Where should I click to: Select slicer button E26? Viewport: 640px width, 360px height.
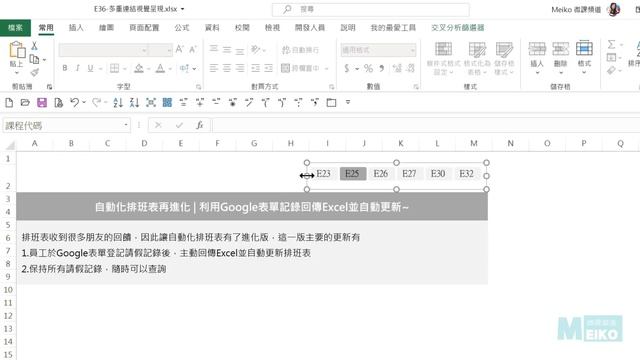381,174
